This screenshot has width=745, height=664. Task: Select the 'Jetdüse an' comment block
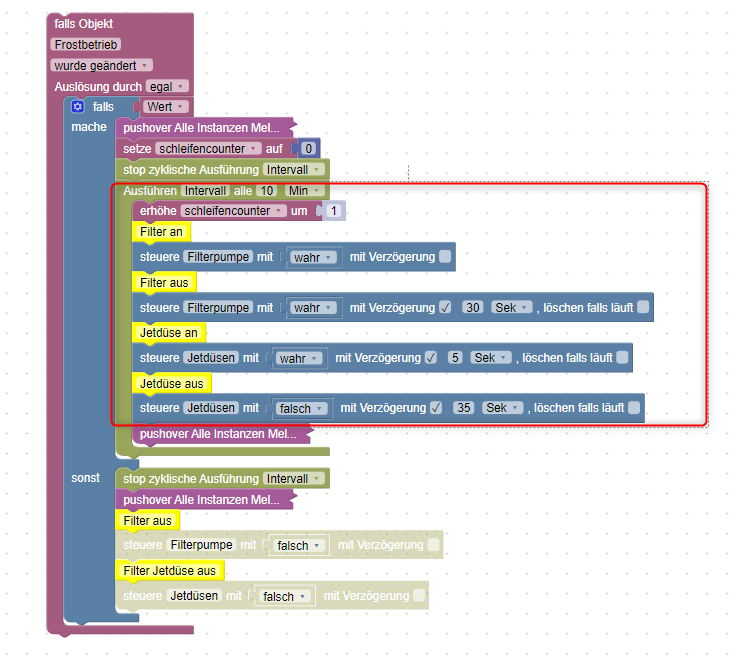169,333
